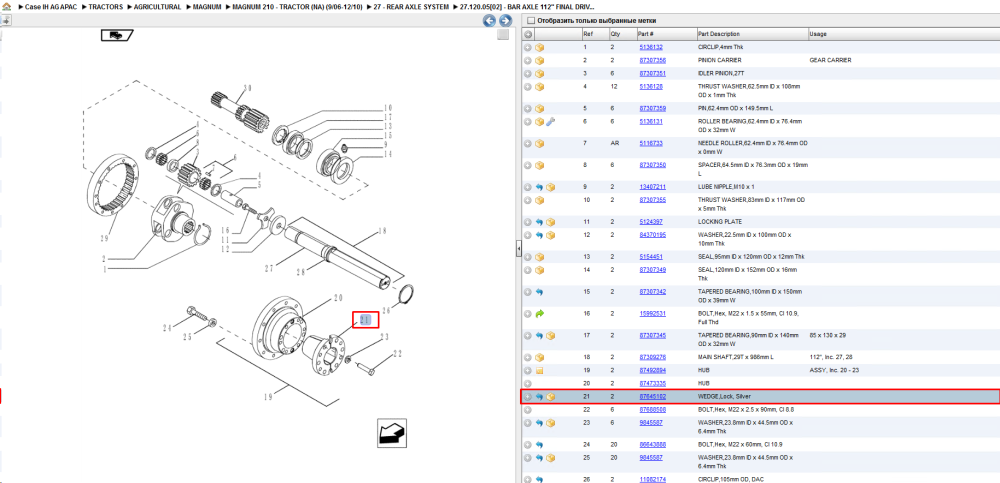Click 'ASSY, Inc. 20 - 23' usage cell
The width and height of the screenshot is (1000, 483).
[832, 371]
